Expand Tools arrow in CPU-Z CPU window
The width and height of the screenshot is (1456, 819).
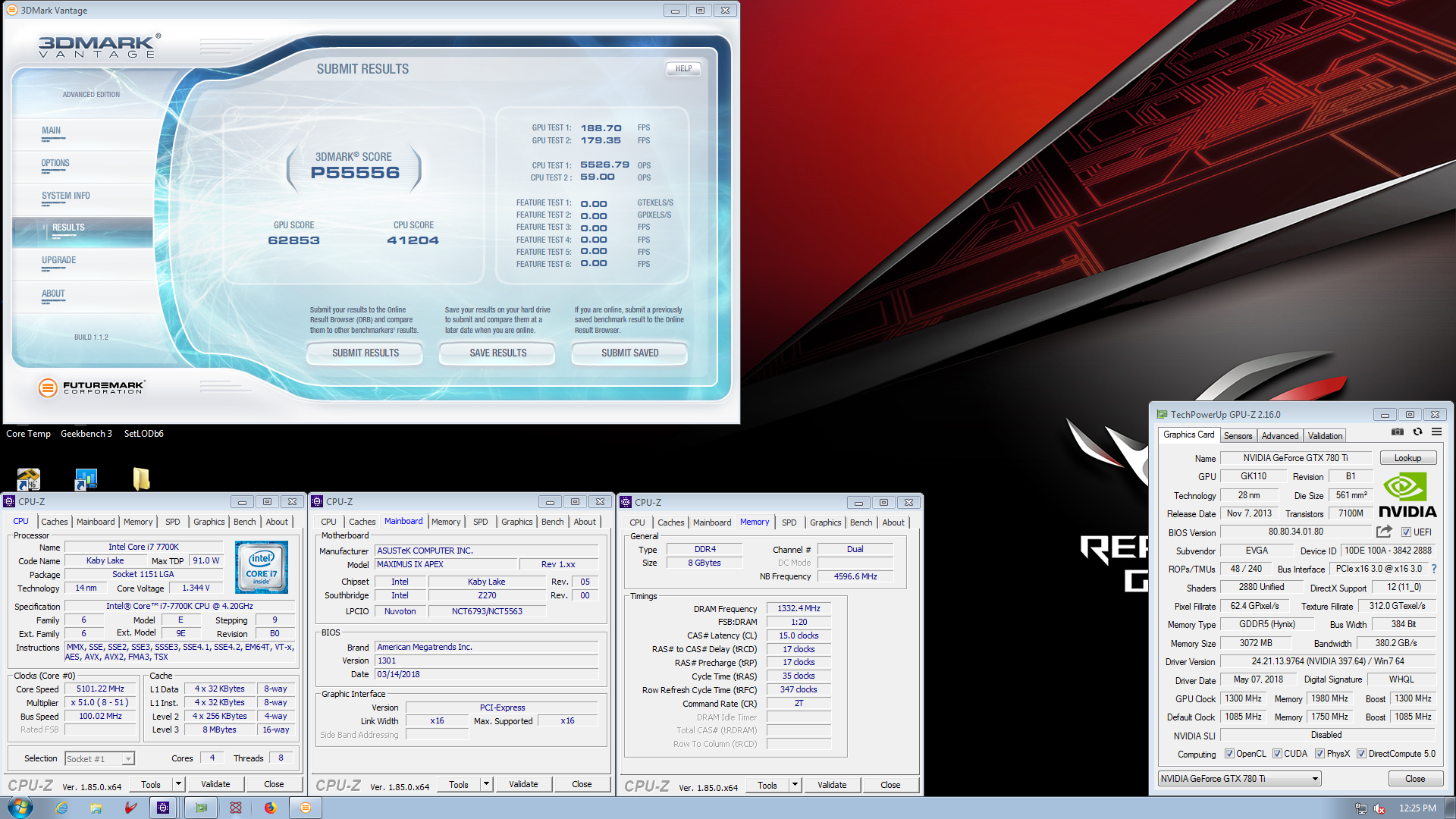coord(179,784)
